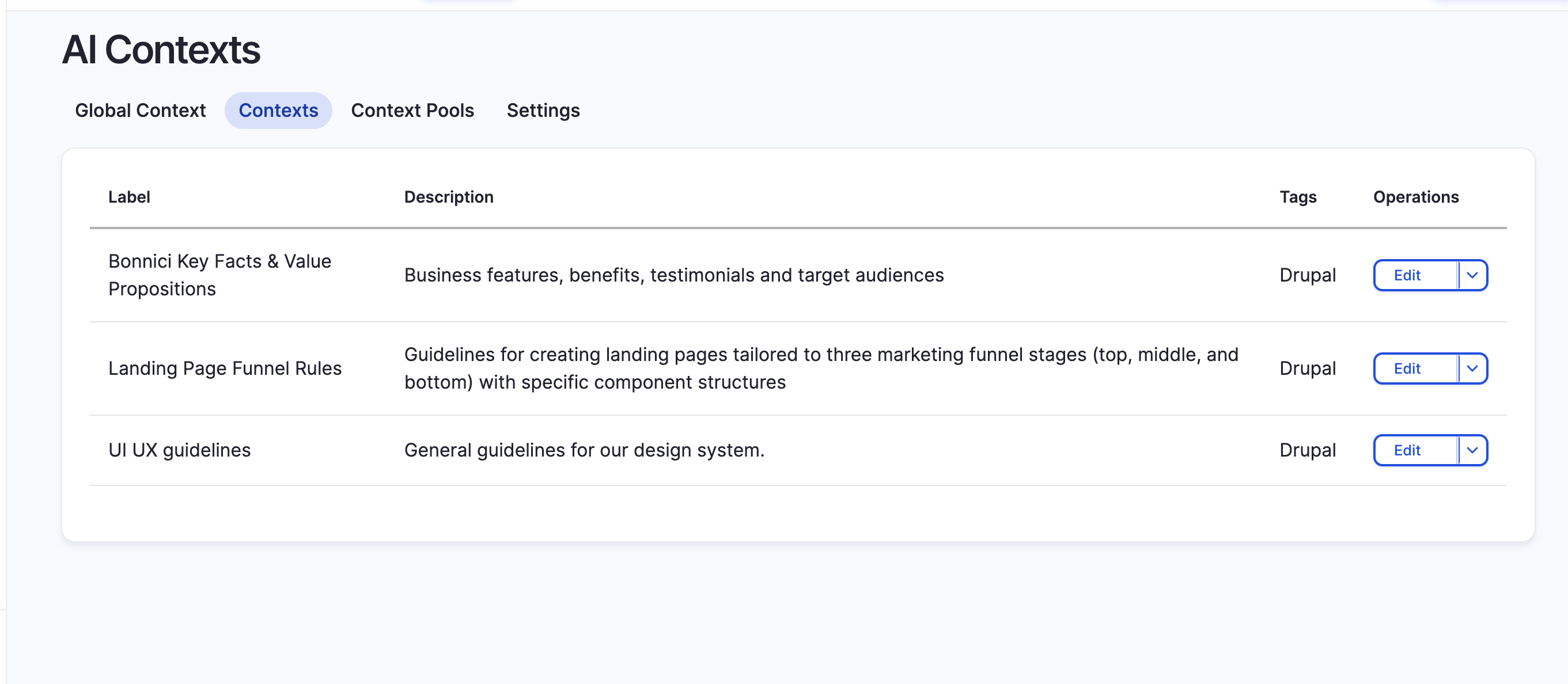The height and width of the screenshot is (684, 1568).
Task: Select the Contexts tab
Action: pos(278,110)
